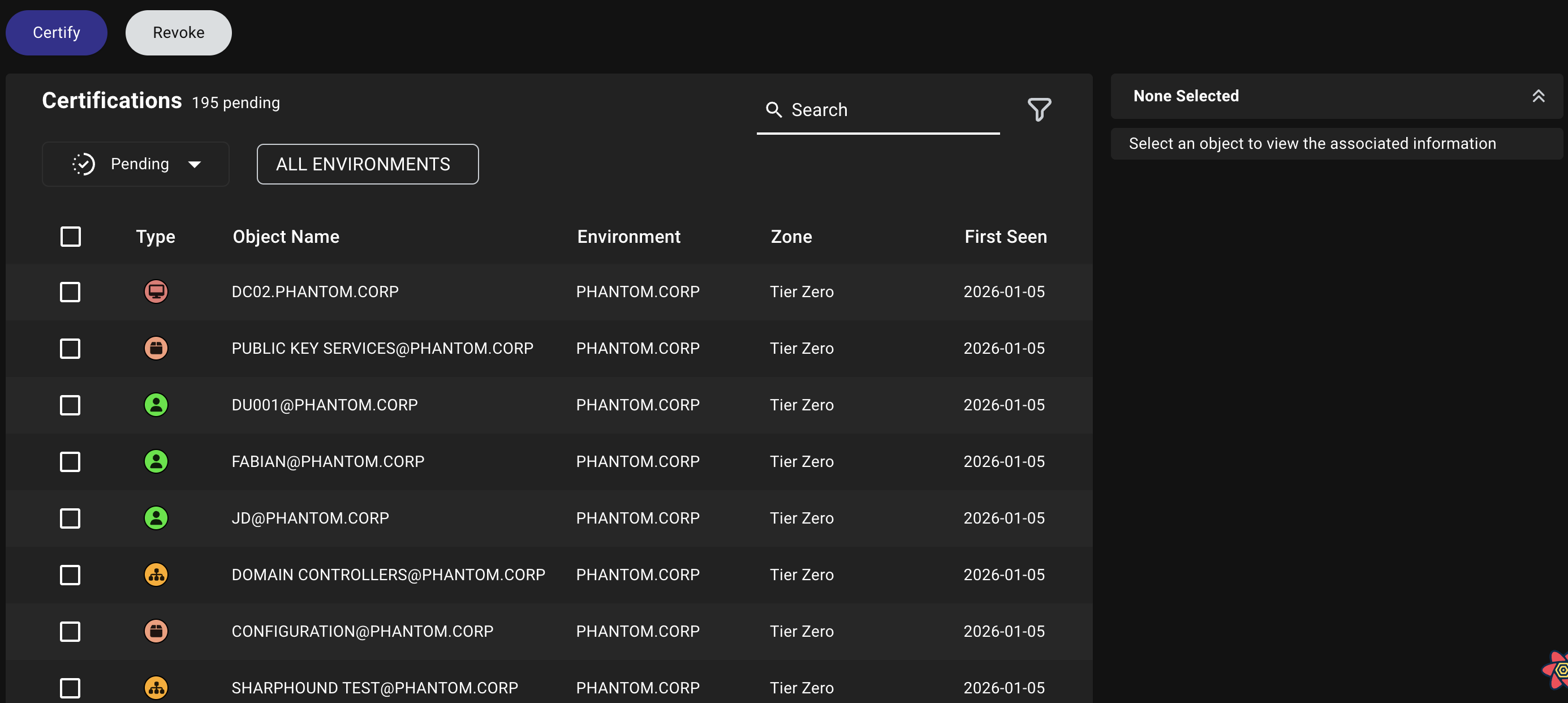
Task: Select the user icon for DU001@PHANTOM.CORP
Action: coord(156,405)
